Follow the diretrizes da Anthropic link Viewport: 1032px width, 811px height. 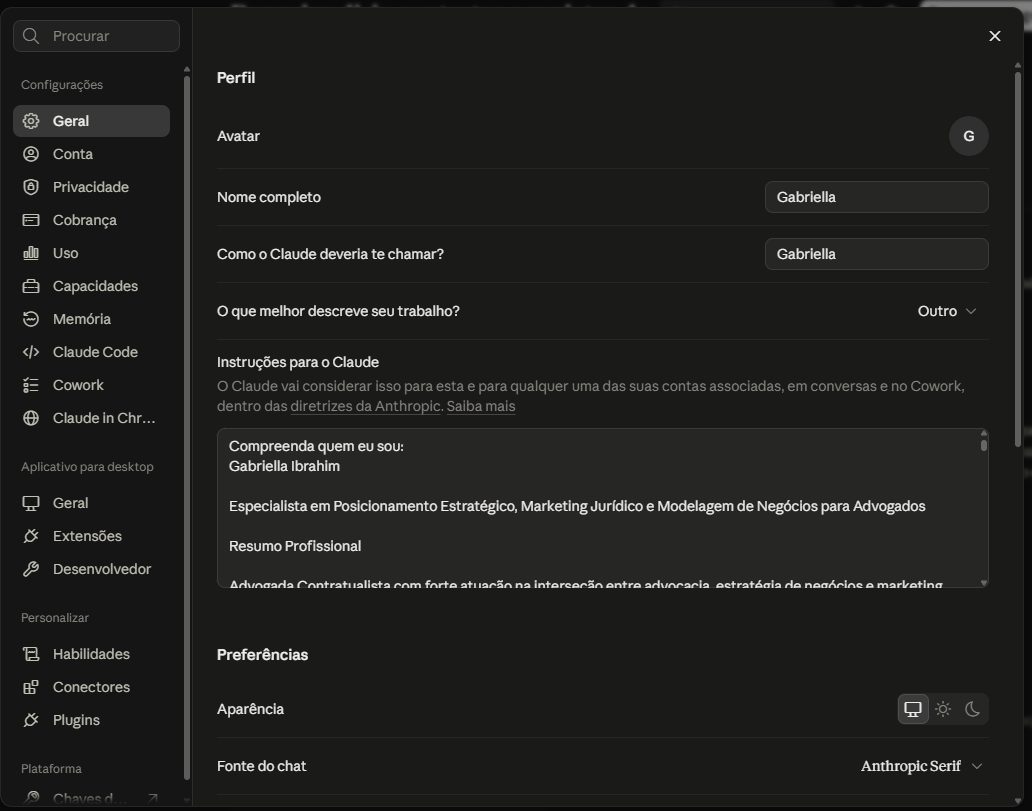pyautogui.click(x=365, y=406)
